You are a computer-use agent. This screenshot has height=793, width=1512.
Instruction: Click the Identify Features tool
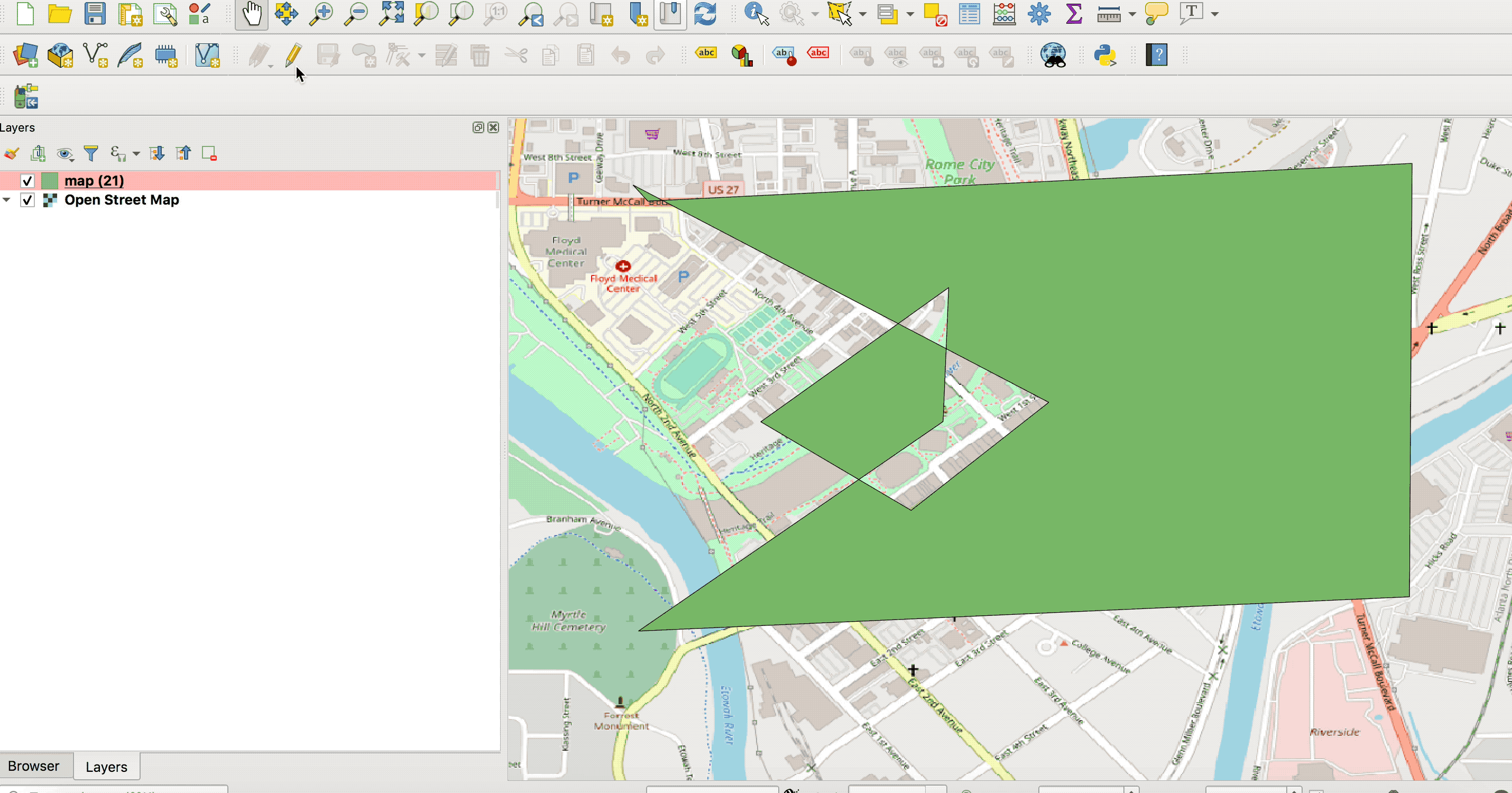point(756,14)
